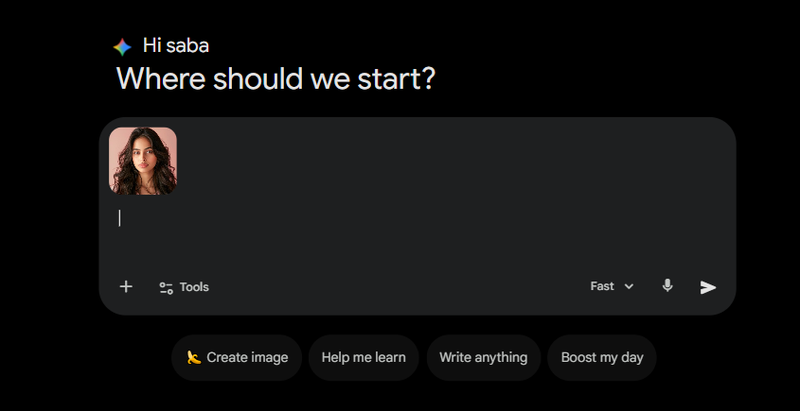Open the Tools menu label
Screen dimensions: 800x411
(194, 287)
